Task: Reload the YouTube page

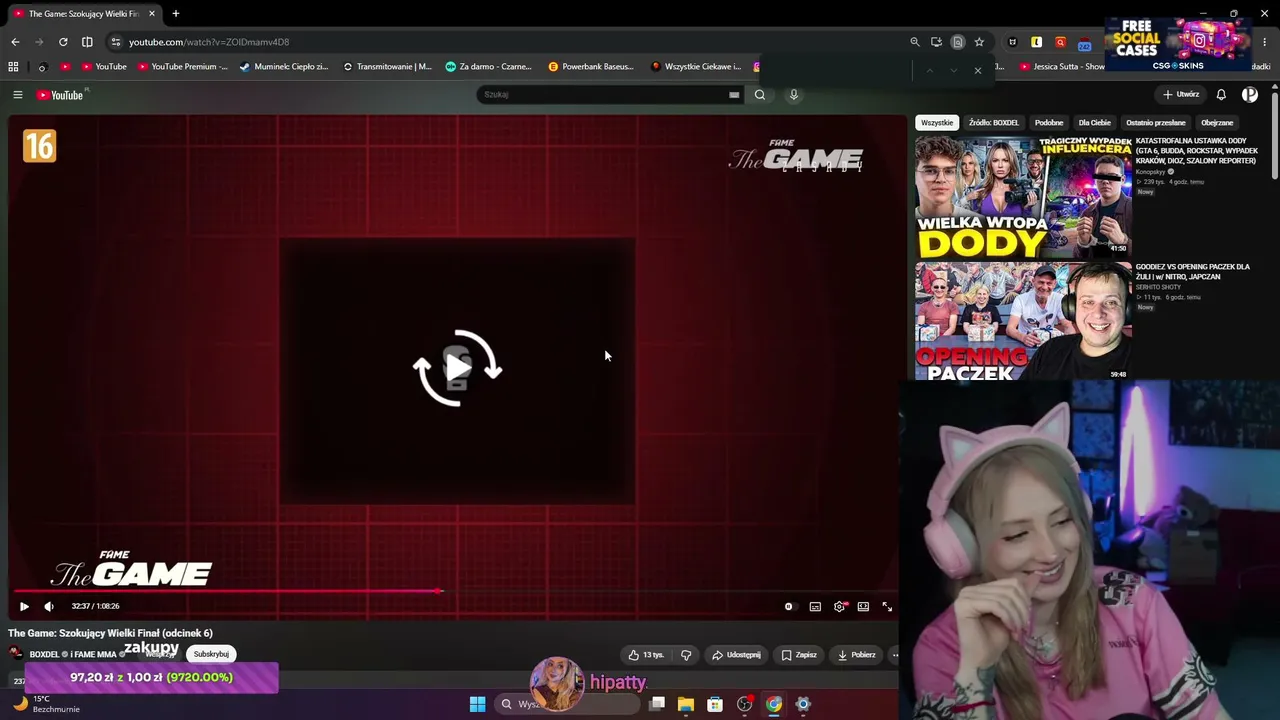Action: (63, 42)
